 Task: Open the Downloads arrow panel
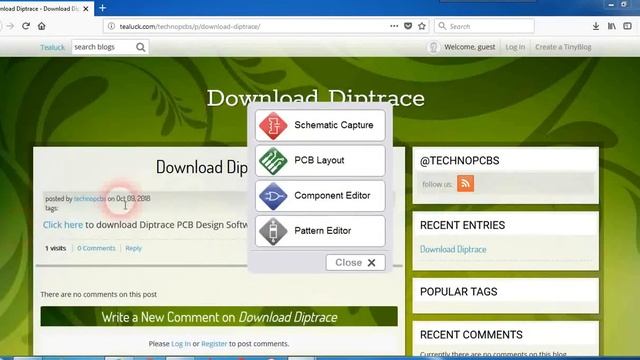[596, 26]
